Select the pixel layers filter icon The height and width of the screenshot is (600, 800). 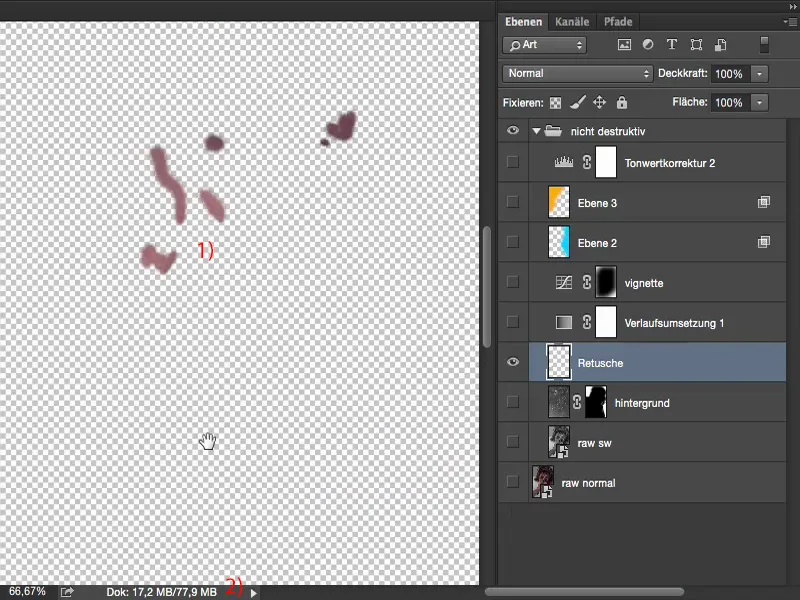point(624,44)
